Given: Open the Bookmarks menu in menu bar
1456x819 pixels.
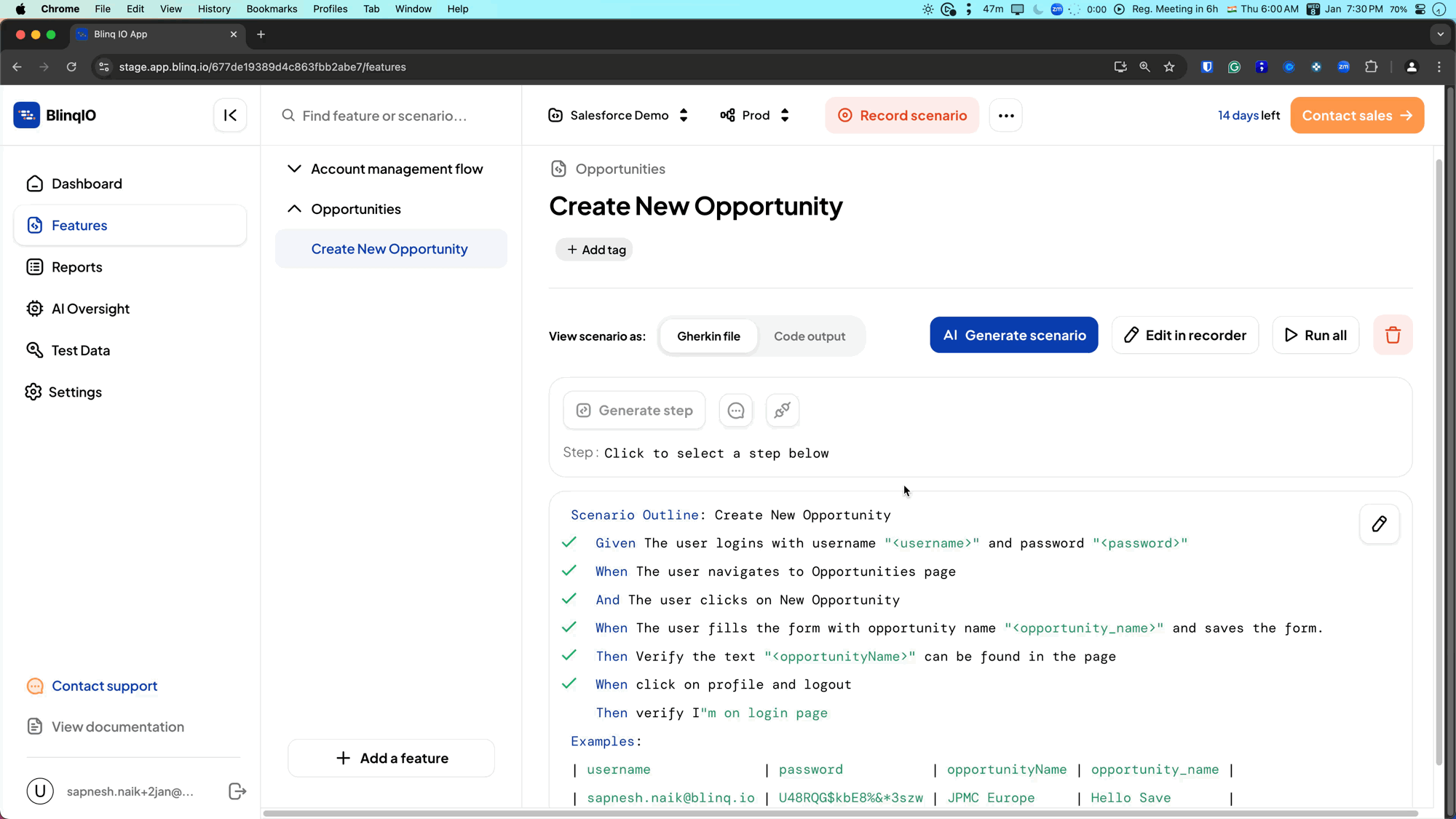Looking at the screenshot, I should (x=272, y=9).
